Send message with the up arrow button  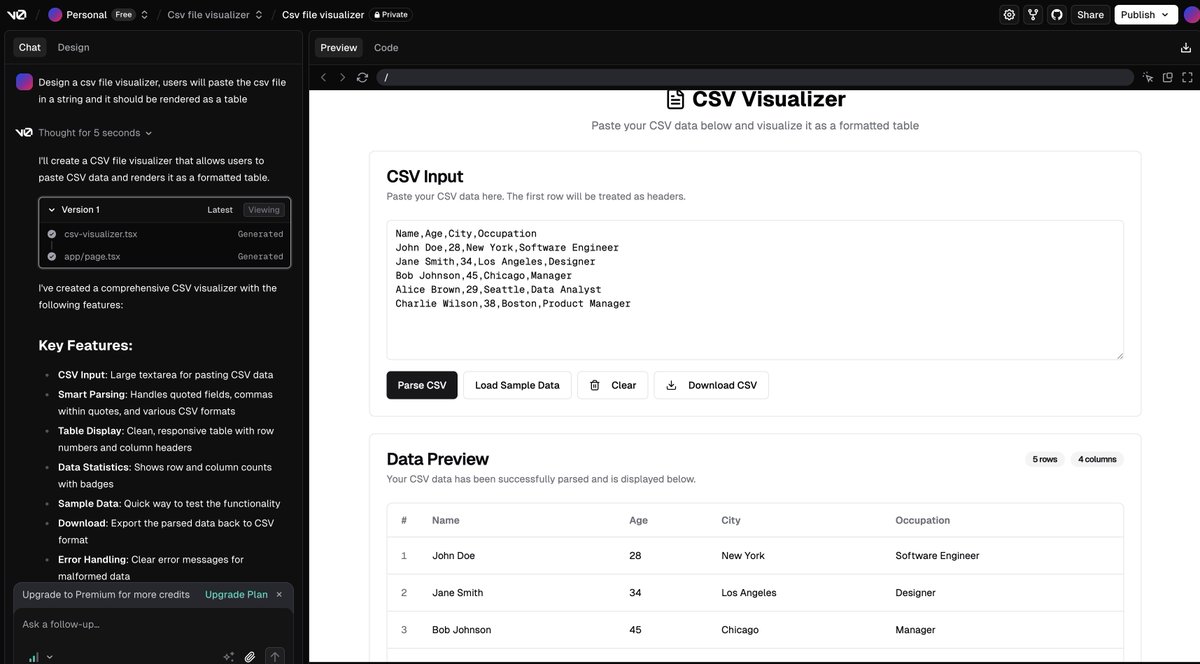click(275, 657)
